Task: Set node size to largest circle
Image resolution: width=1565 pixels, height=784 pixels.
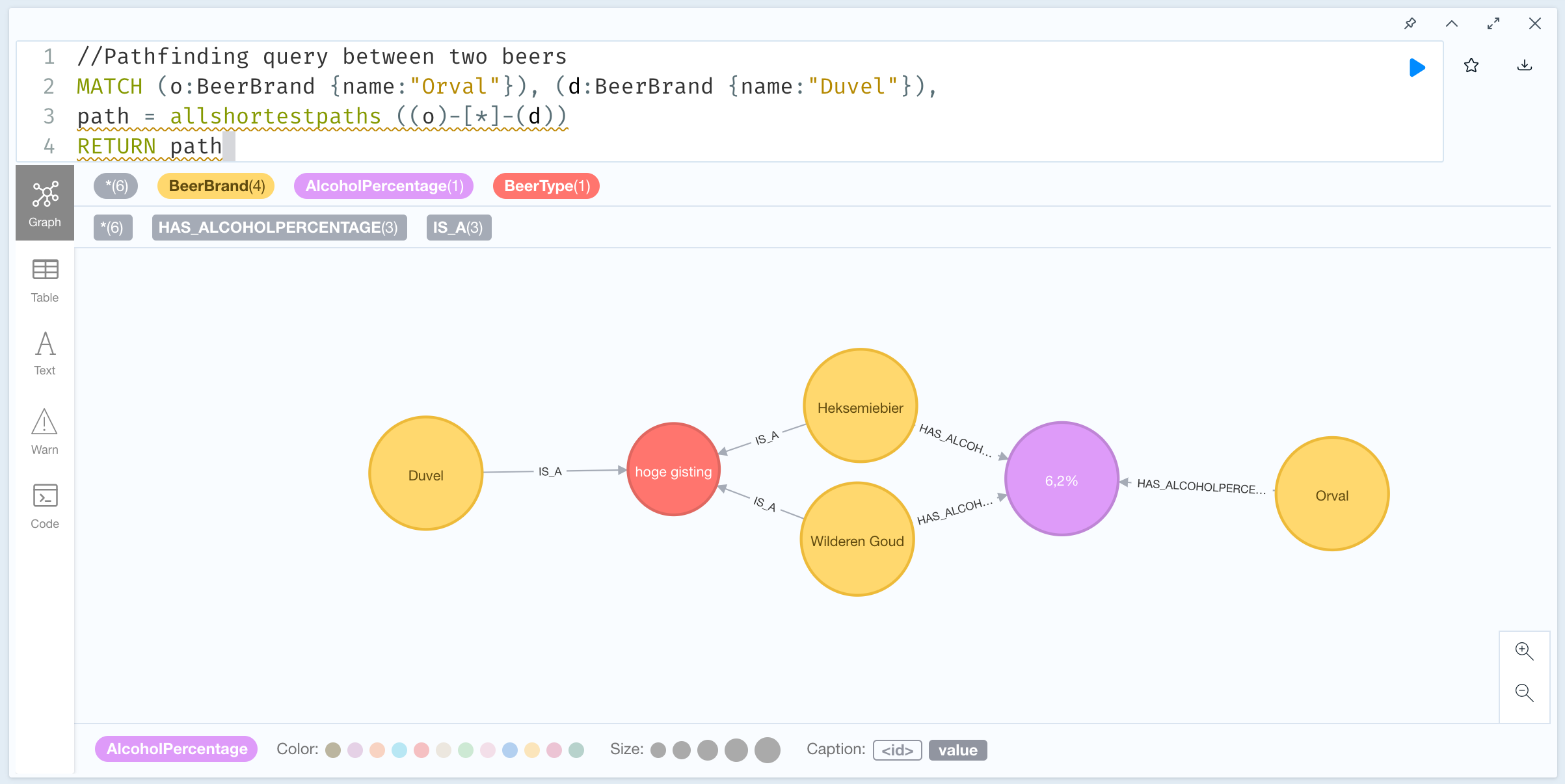Action: [x=768, y=750]
